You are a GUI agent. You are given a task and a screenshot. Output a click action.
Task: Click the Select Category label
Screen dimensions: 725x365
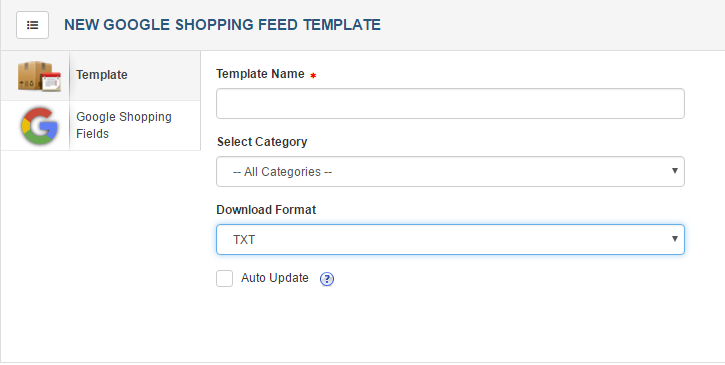point(262,142)
